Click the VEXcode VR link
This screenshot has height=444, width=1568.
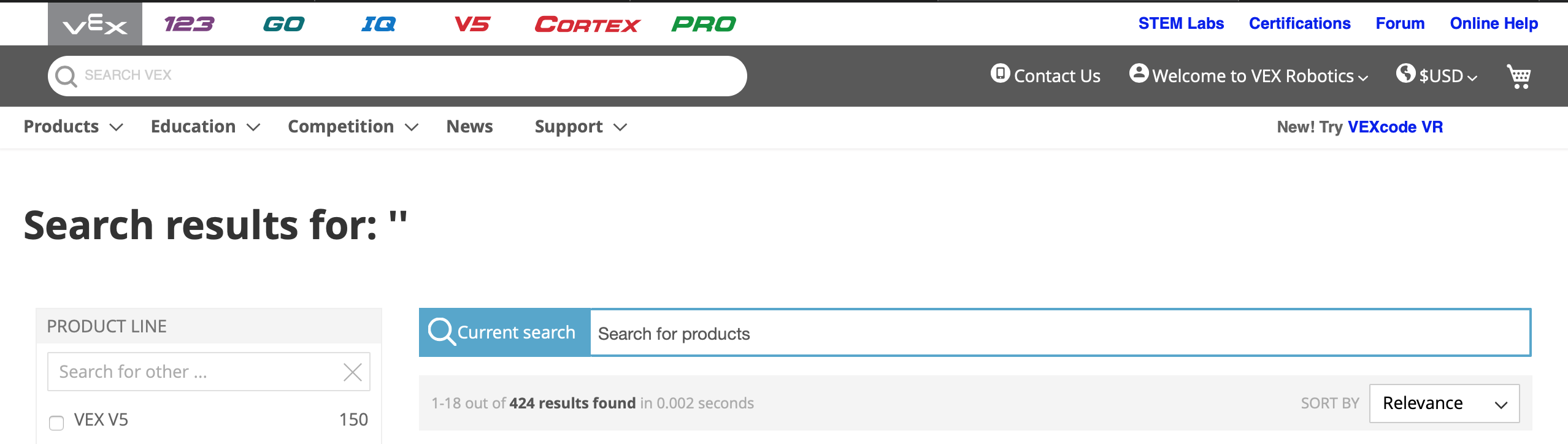point(1395,127)
